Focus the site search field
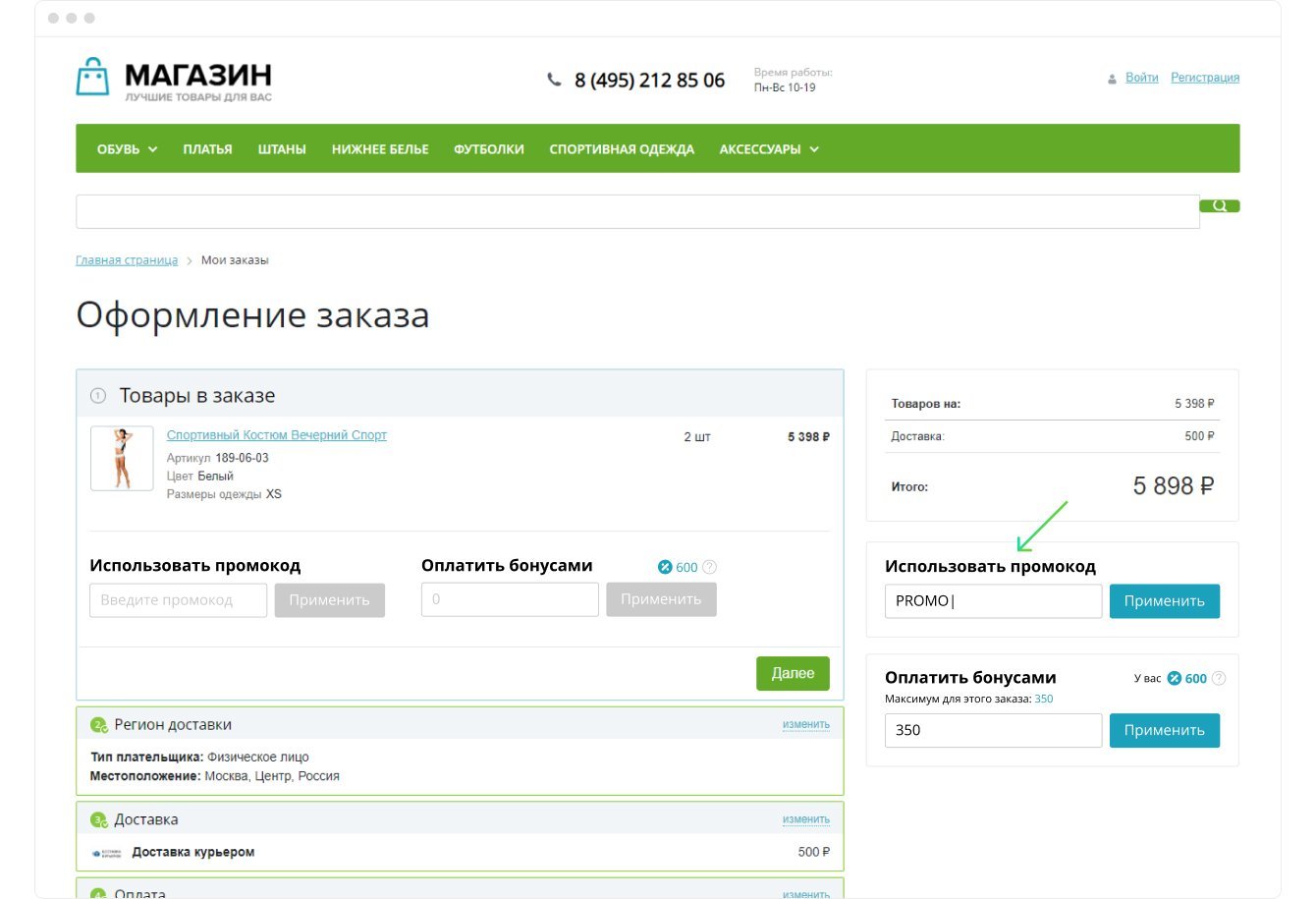Image resolution: width=1316 pixels, height=899 pixels. 637,211
